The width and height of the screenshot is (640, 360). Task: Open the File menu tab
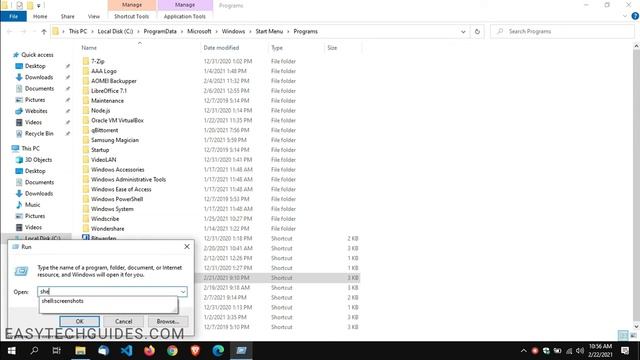coord(13,16)
